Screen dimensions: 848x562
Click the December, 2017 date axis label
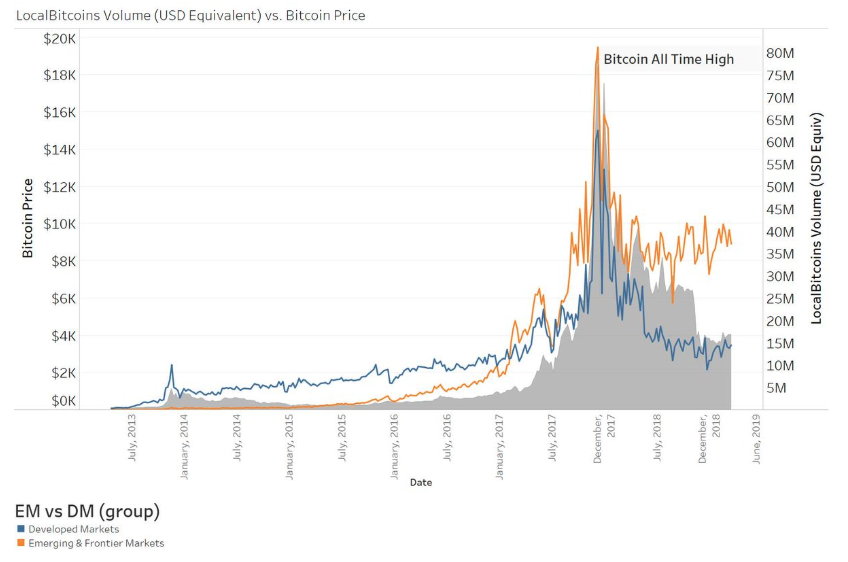[602, 439]
